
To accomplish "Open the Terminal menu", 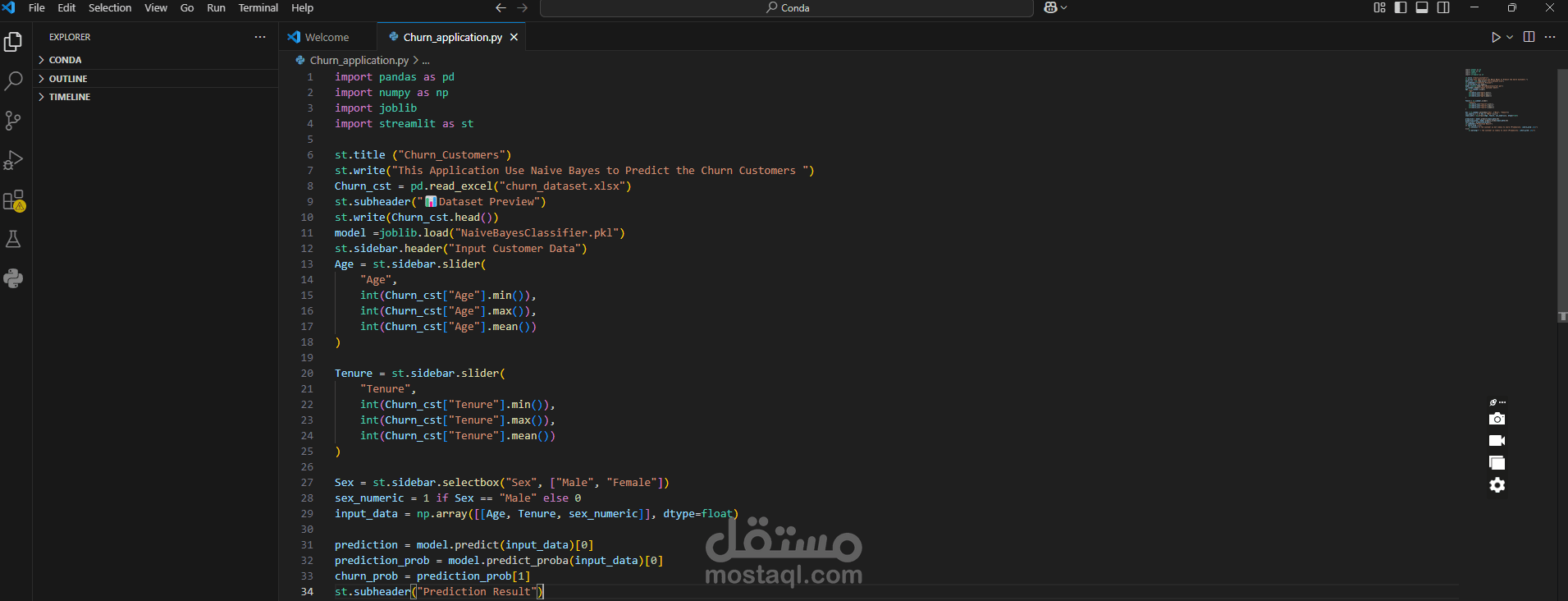I will coord(258,7).
